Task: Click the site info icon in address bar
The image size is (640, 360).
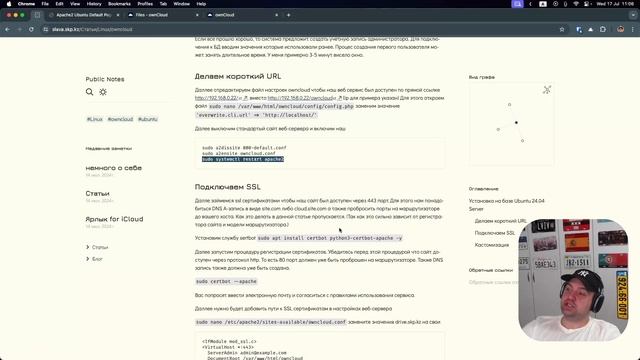Action: click(46, 29)
